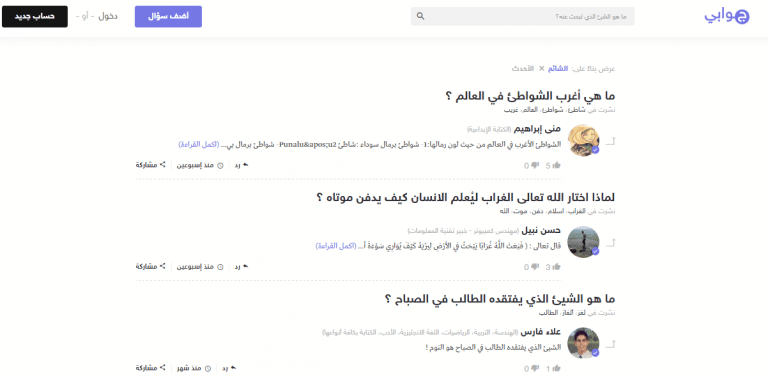Open Mona Ibrahim's profile picture

click(x=583, y=141)
